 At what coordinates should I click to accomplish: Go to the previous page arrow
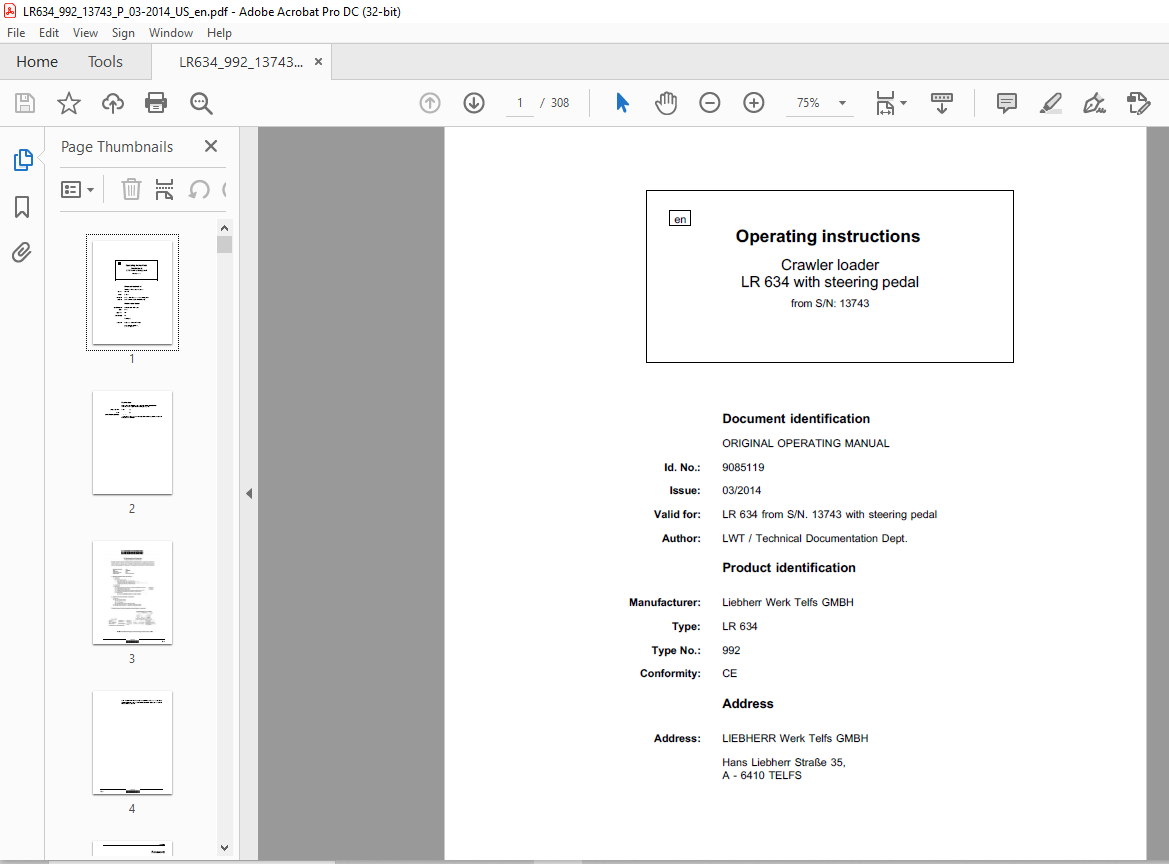430,103
